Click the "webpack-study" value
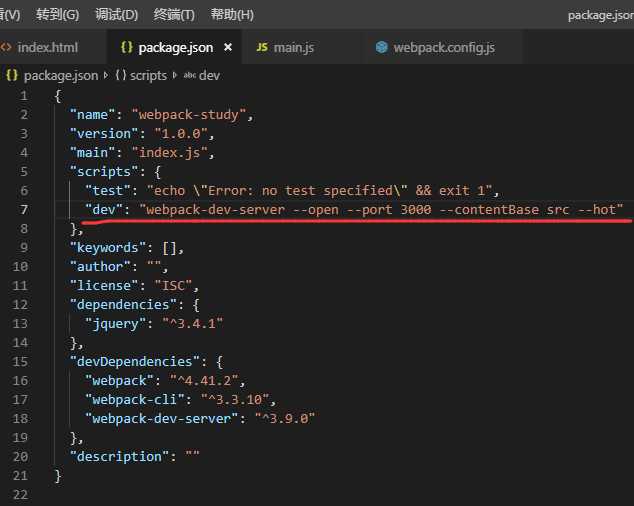This screenshot has width=634, height=506. tap(189, 115)
